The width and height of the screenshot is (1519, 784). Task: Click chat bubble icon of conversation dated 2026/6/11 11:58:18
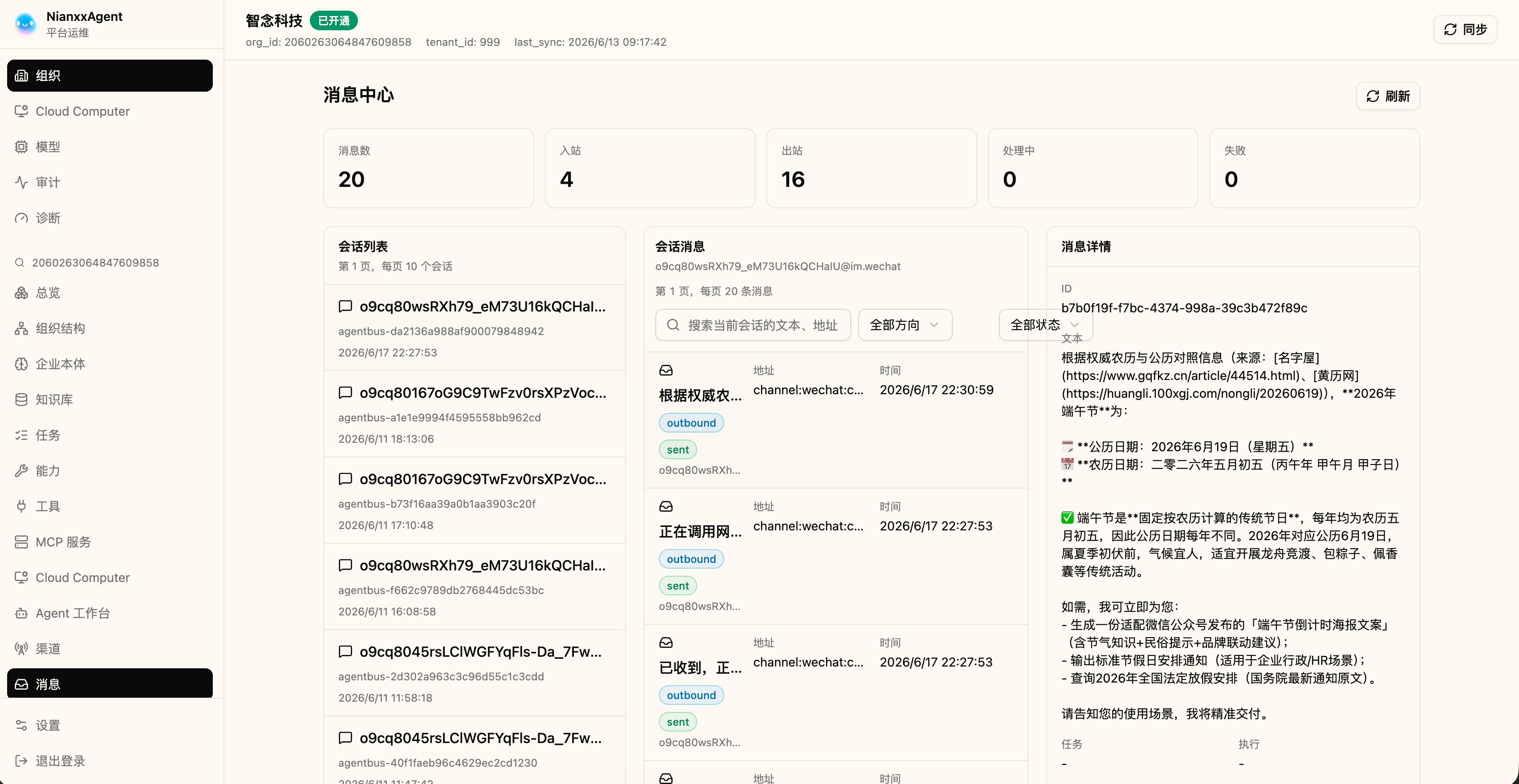click(x=345, y=651)
